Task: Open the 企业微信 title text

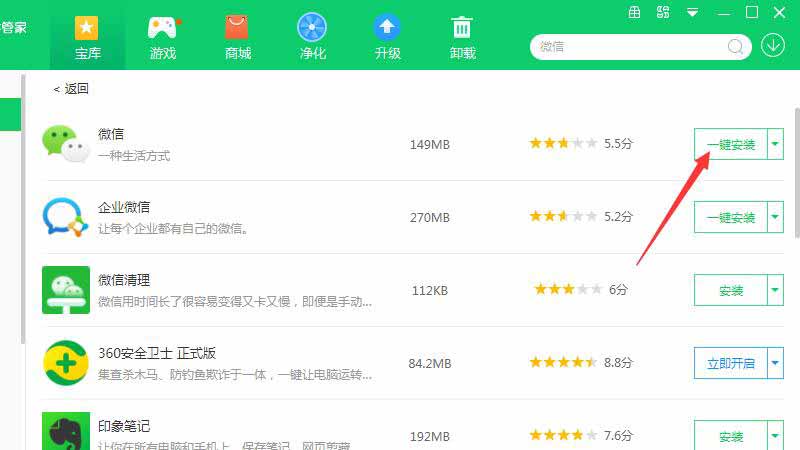Action: coord(124,207)
